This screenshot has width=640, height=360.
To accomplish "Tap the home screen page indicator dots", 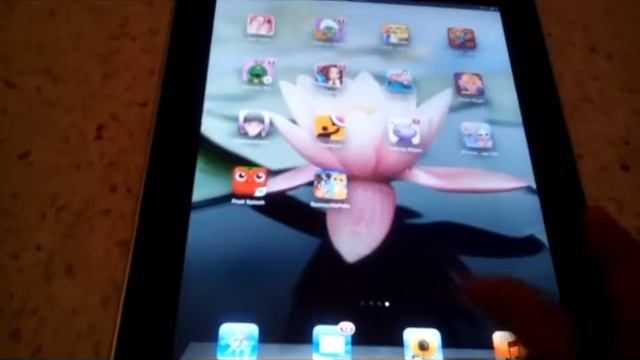I will pos(375,304).
